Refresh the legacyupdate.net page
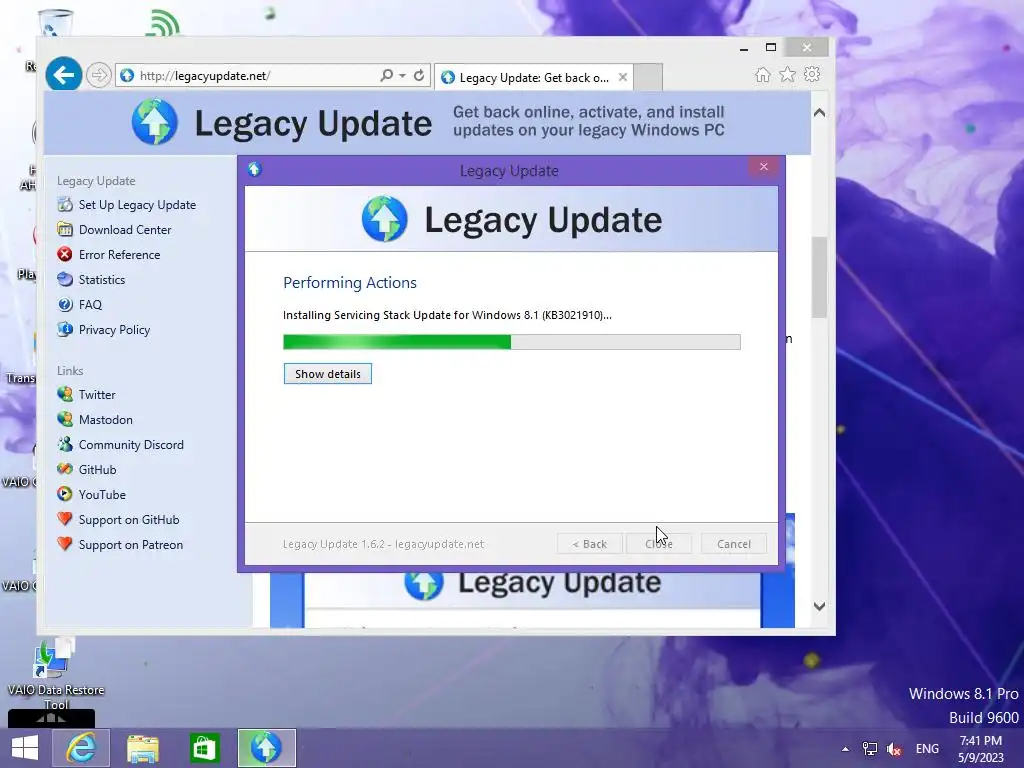Viewport: 1024px width, 768px height. [419, 76]
